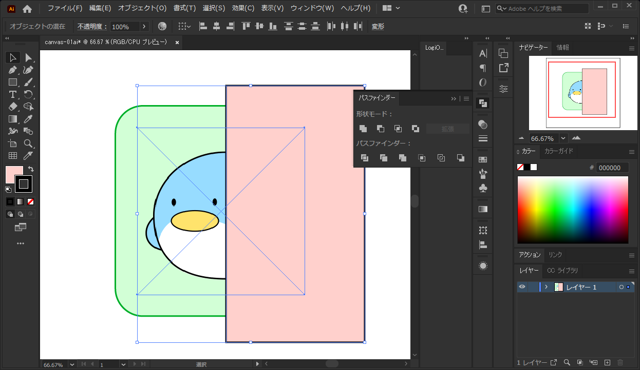Screen dimensions: 640x370
Task: Switch to the カラーガイド tab
Action: click(x=559, y=151)
